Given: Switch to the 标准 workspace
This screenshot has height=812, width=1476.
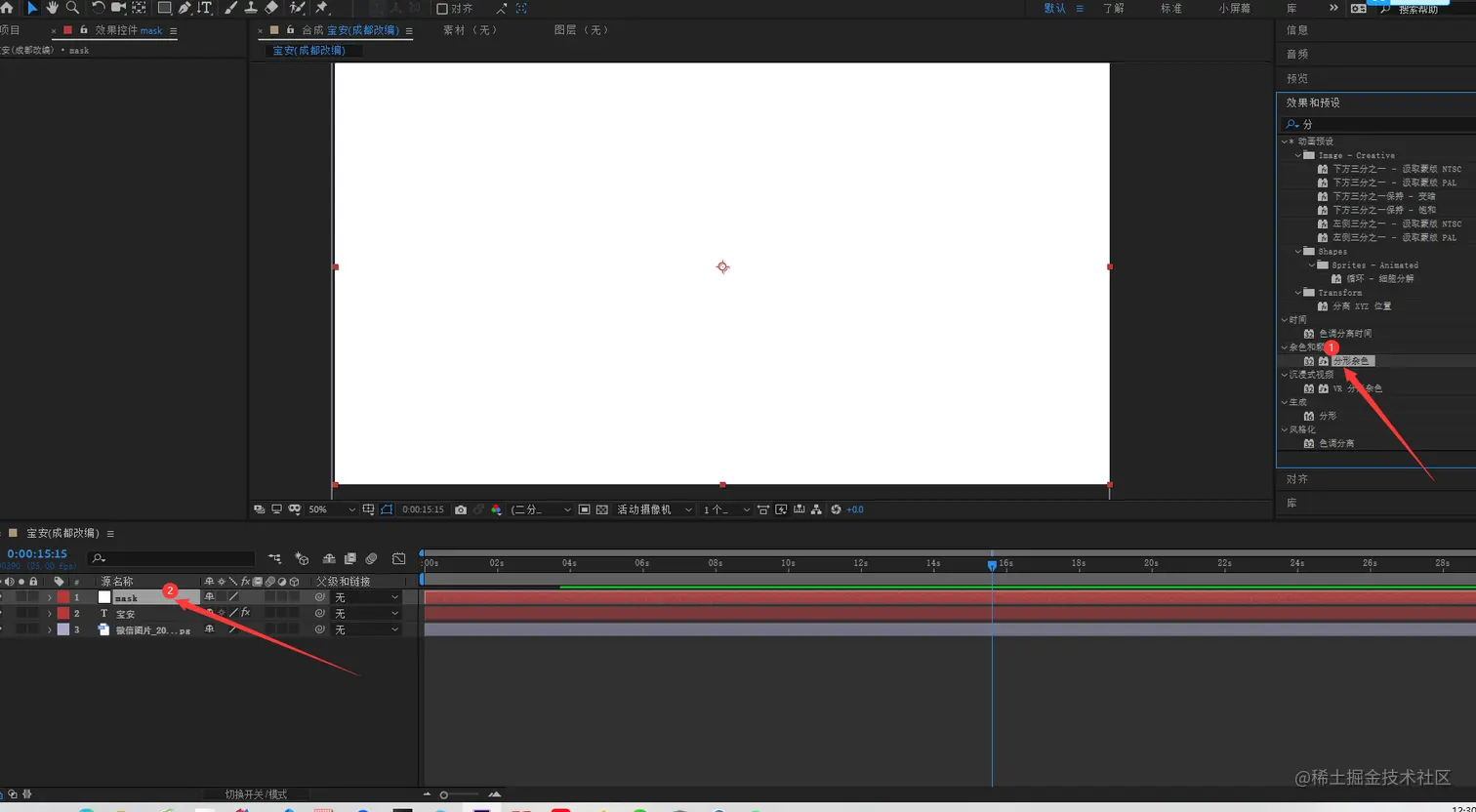Looking at the screenshot, I should [1171, 8].
